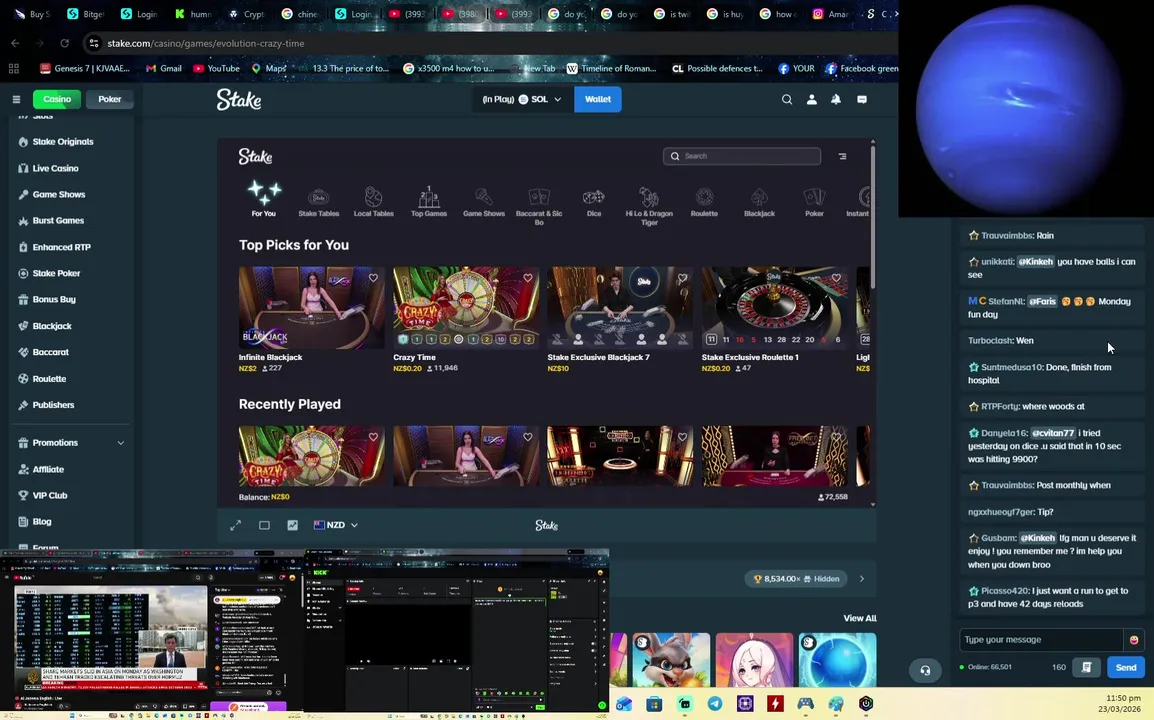
Task: Open the Infinite Blackjack game thumbnail
Action: tap(311, 308)
